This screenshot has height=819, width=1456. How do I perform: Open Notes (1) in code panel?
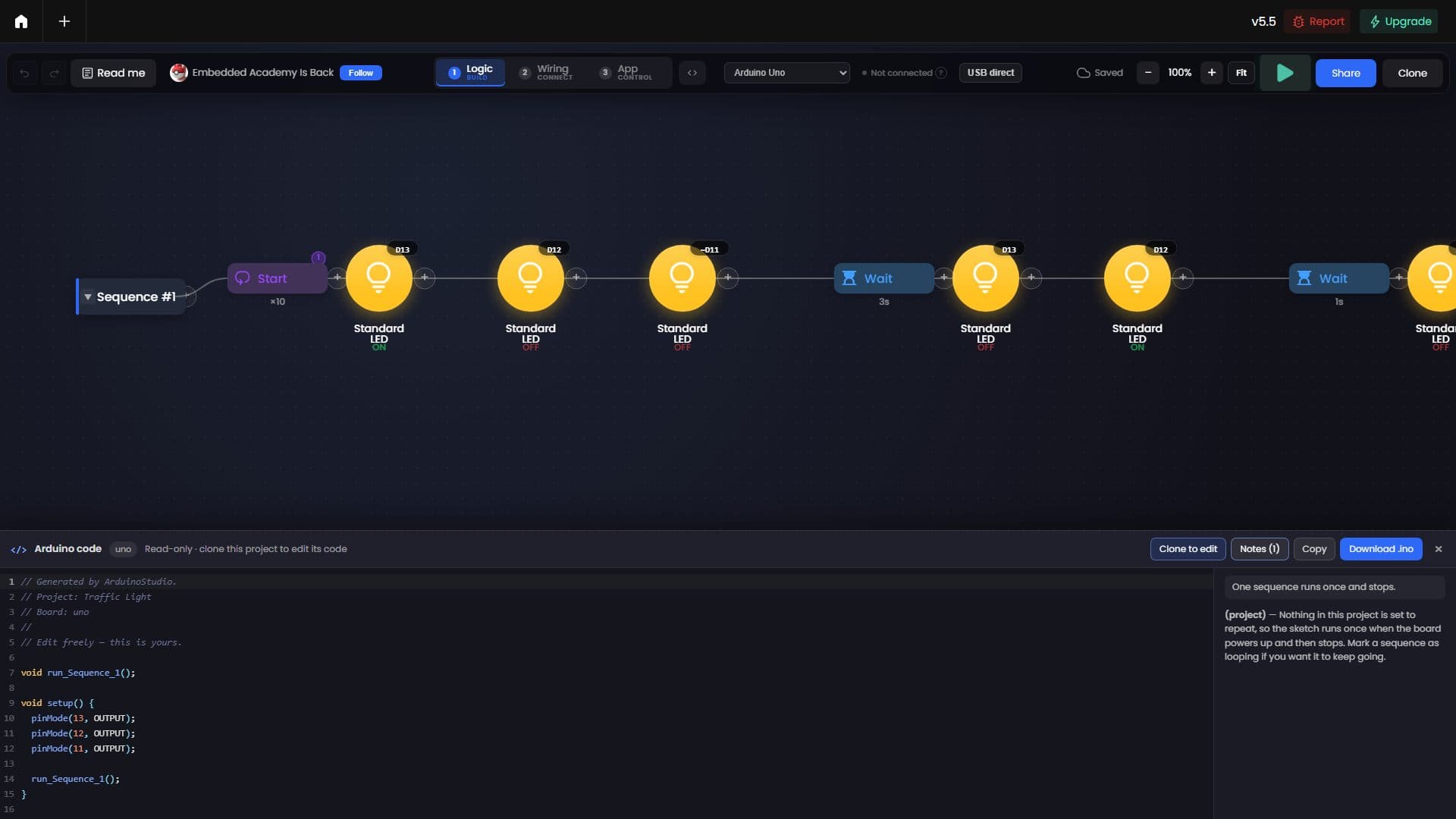(x=1259, y=549)
